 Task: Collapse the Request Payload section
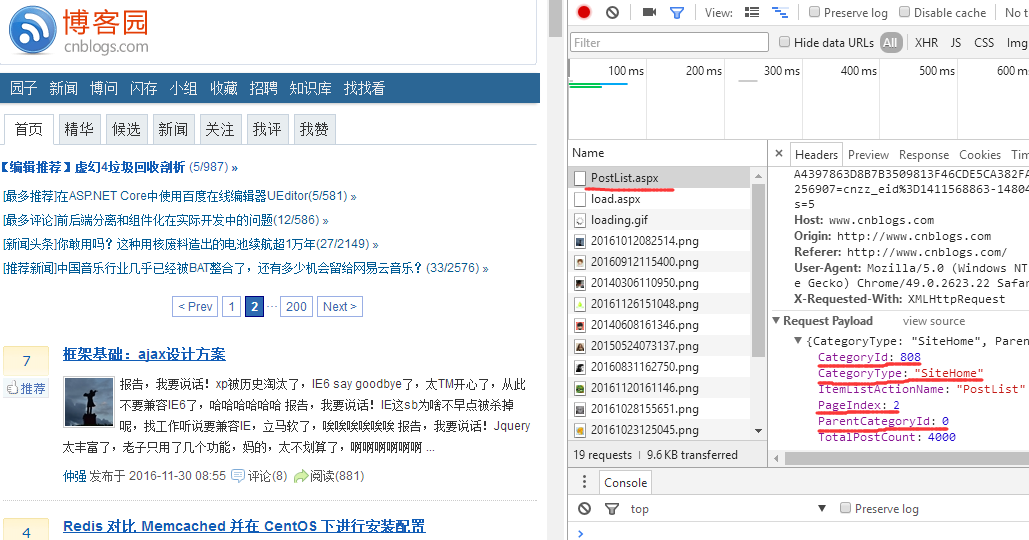[776, 321]
